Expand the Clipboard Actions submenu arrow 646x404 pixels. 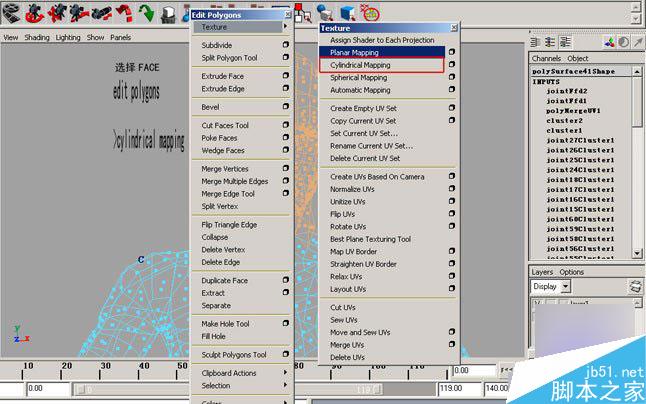pos(285,372)
